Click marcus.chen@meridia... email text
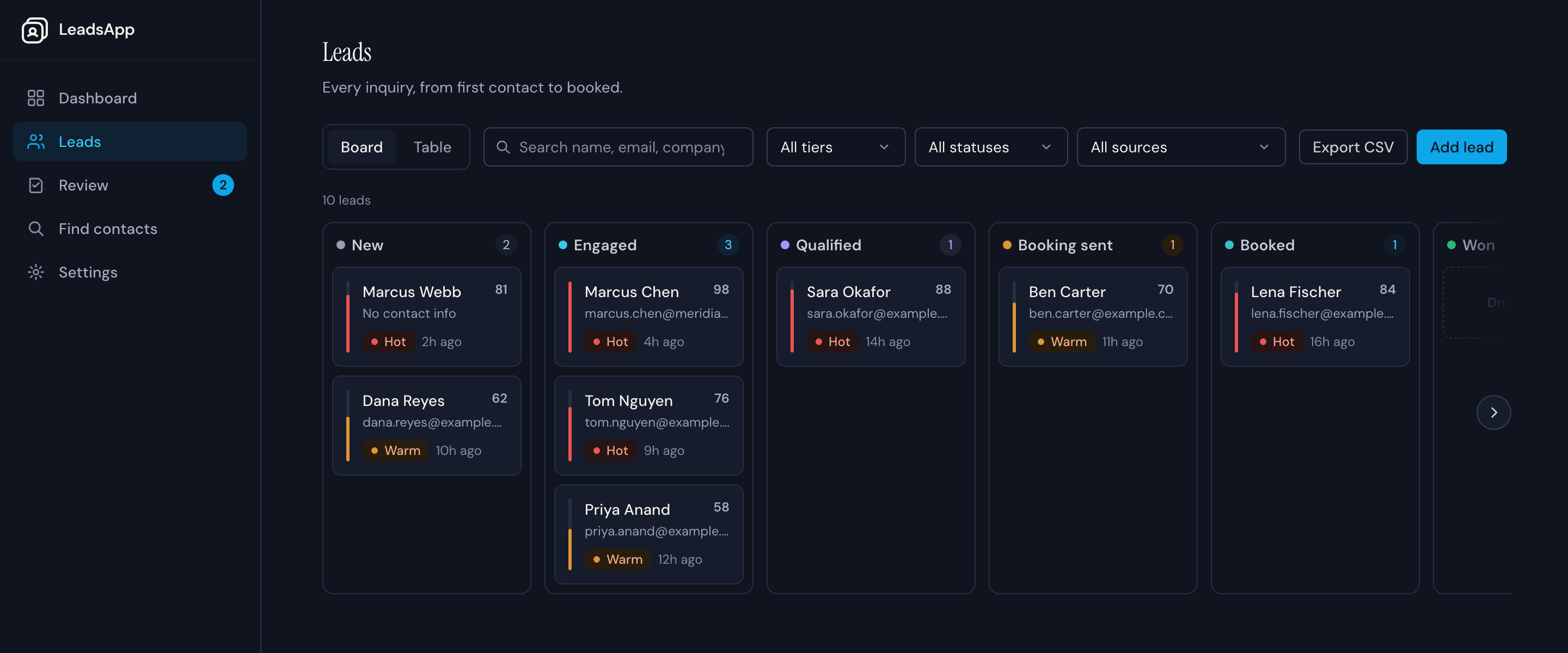The image size is (1568, 653). tap(656, 313)
